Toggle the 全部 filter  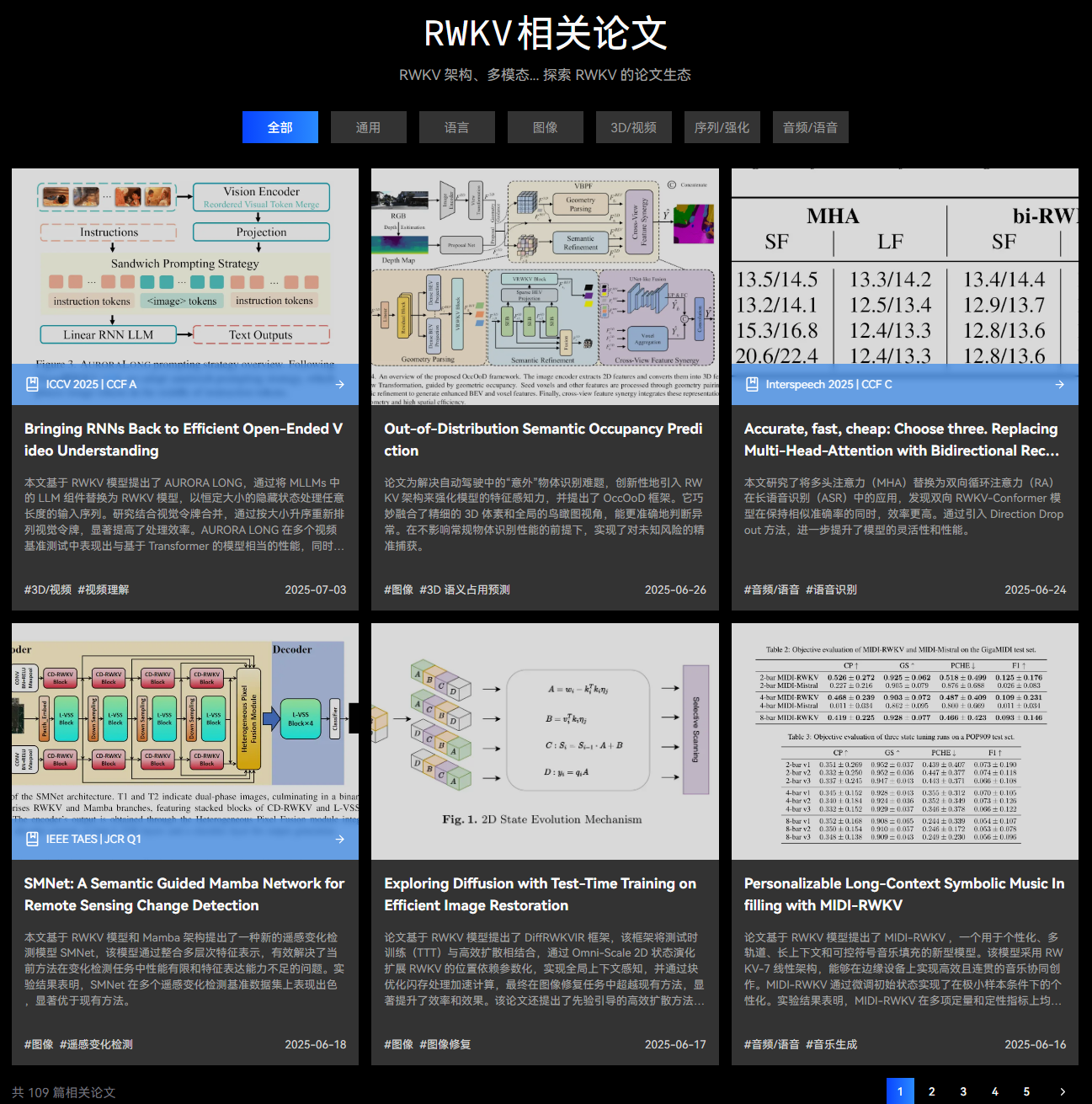[280, 127]
